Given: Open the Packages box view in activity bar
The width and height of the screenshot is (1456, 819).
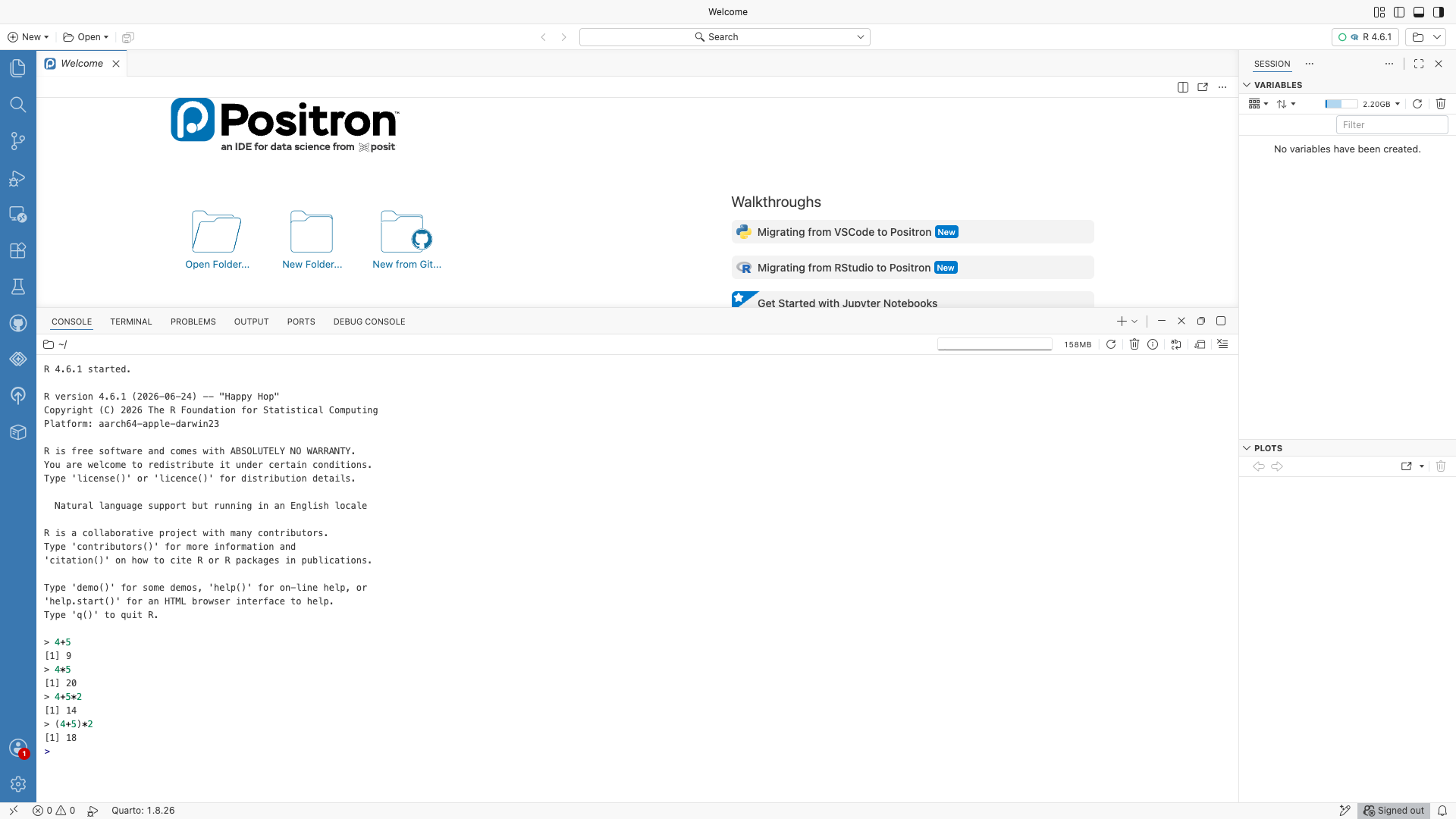Looking at the screenshot, I should pyautogui.click(x=18, y=432).
